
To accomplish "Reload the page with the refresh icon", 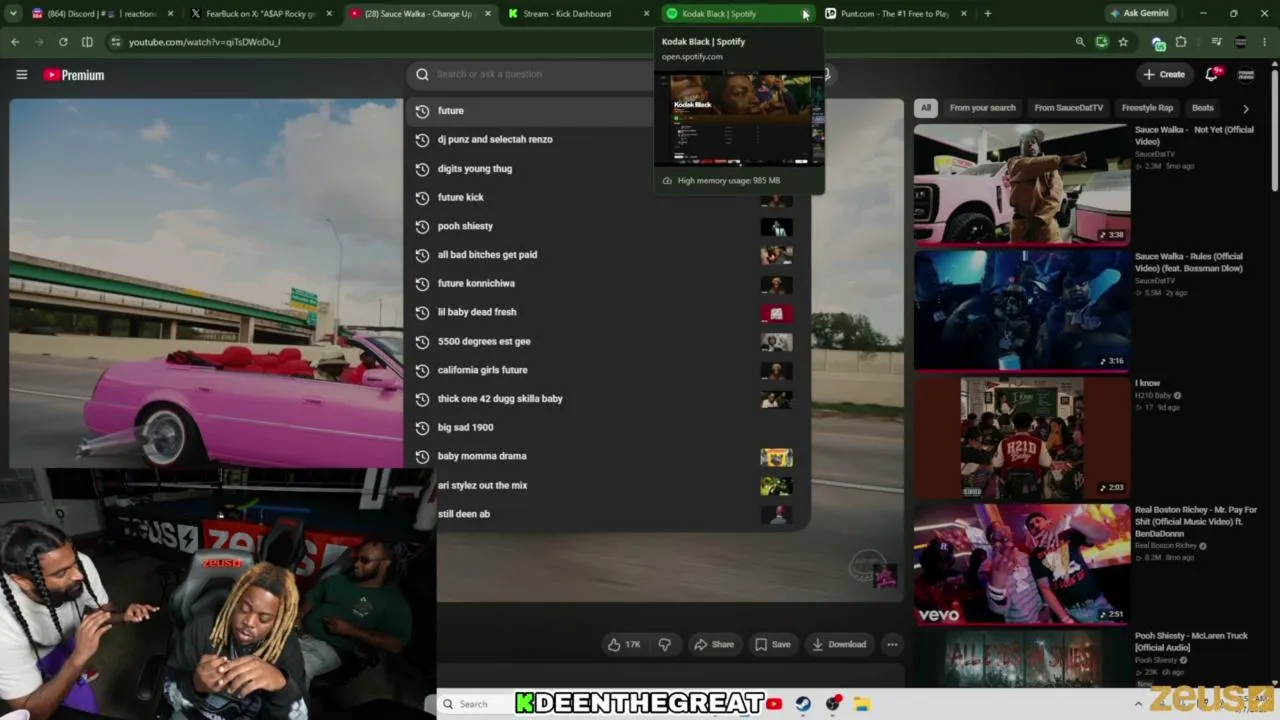I will point(63,42).
